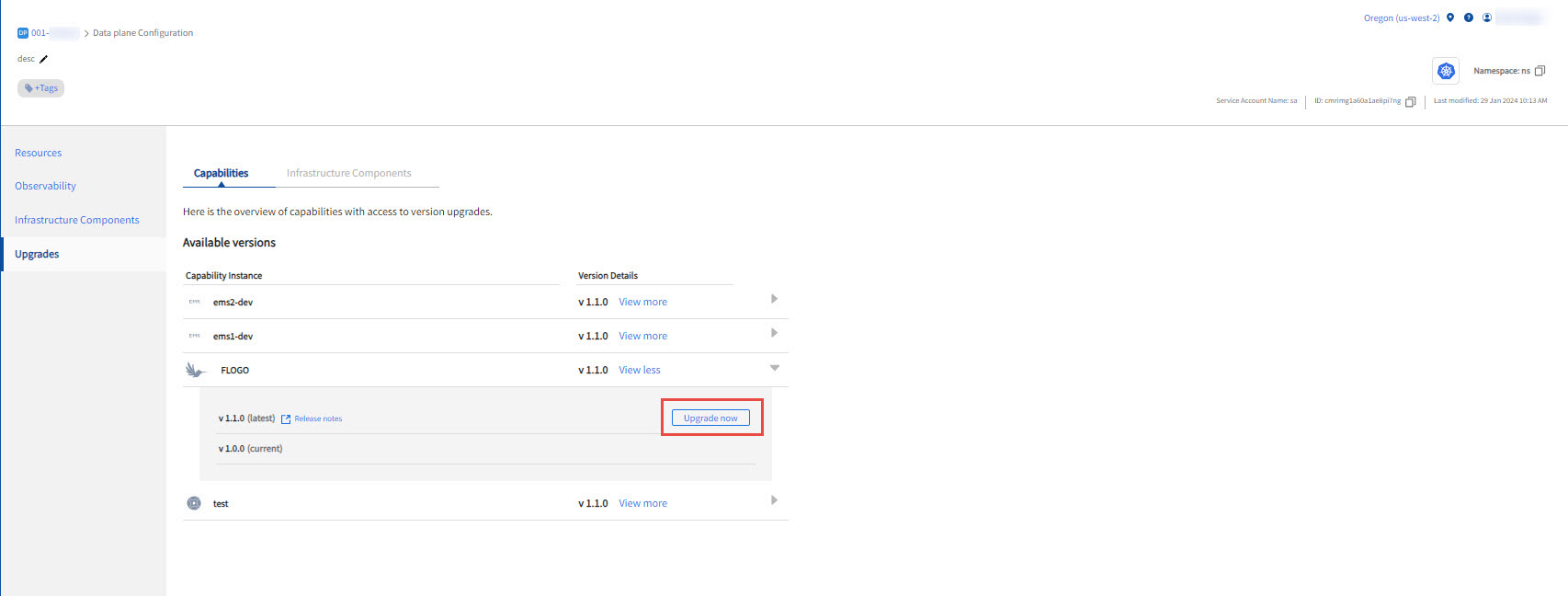Click the Kubernetes helm icon

[1446, 71]
